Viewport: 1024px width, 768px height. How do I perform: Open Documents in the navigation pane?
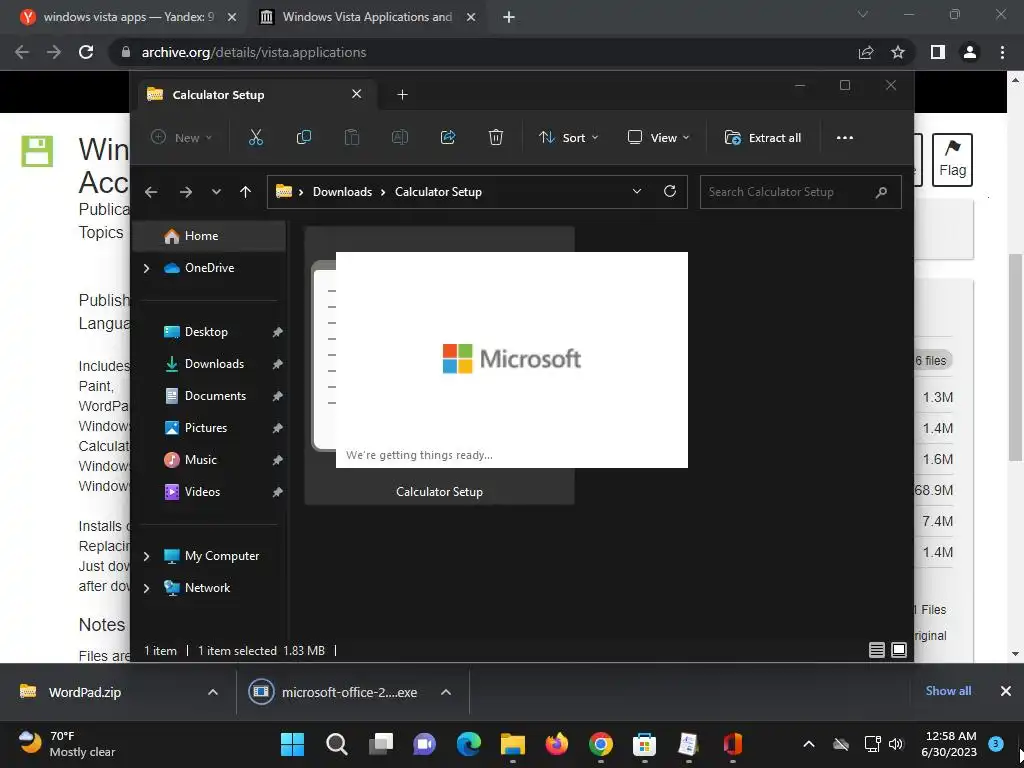(215, 396)
